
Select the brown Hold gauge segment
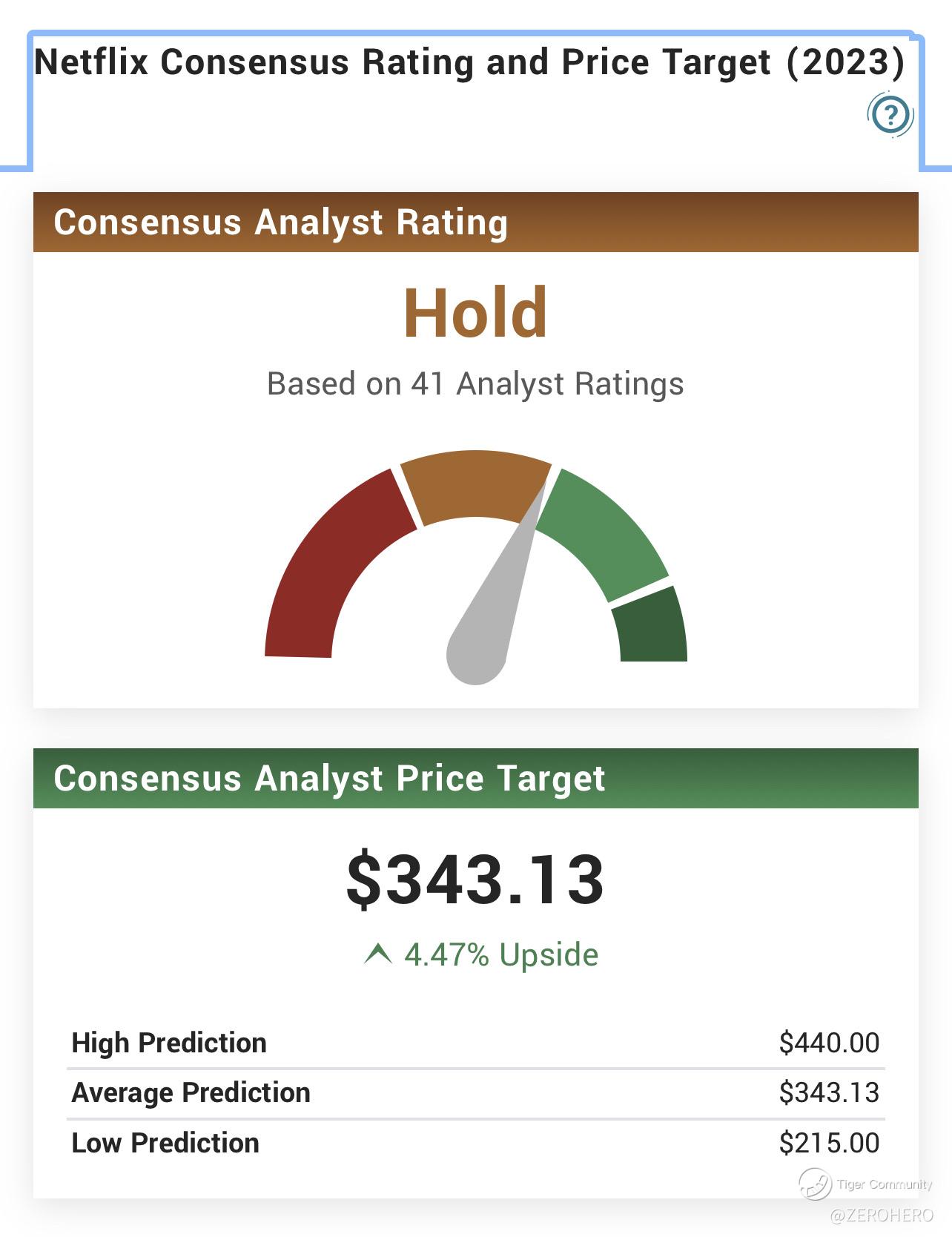[476, 484]
